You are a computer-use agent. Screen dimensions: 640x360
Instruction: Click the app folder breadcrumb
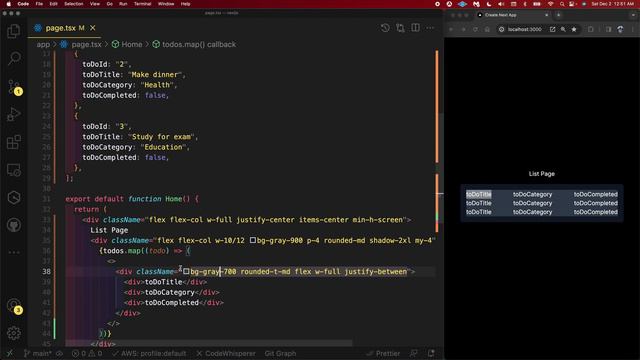(x=43, y=44)
